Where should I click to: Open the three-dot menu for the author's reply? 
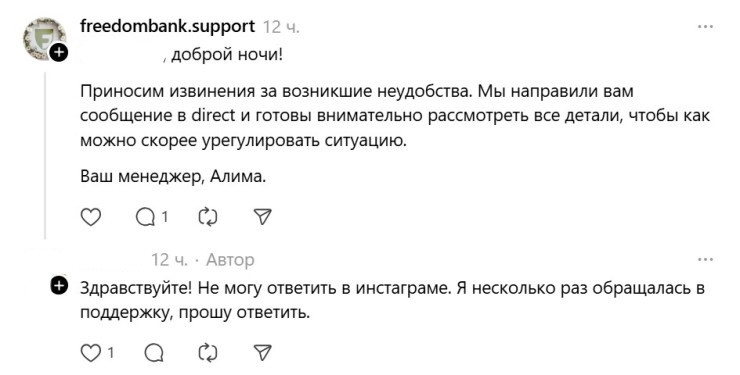pyautogui.click(x=705, y=259)
